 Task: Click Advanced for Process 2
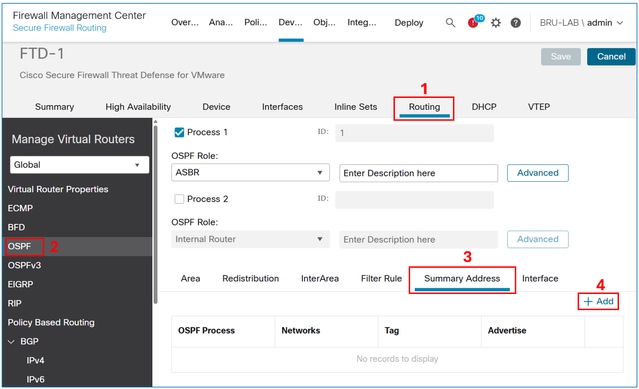[x=538, y=239]
